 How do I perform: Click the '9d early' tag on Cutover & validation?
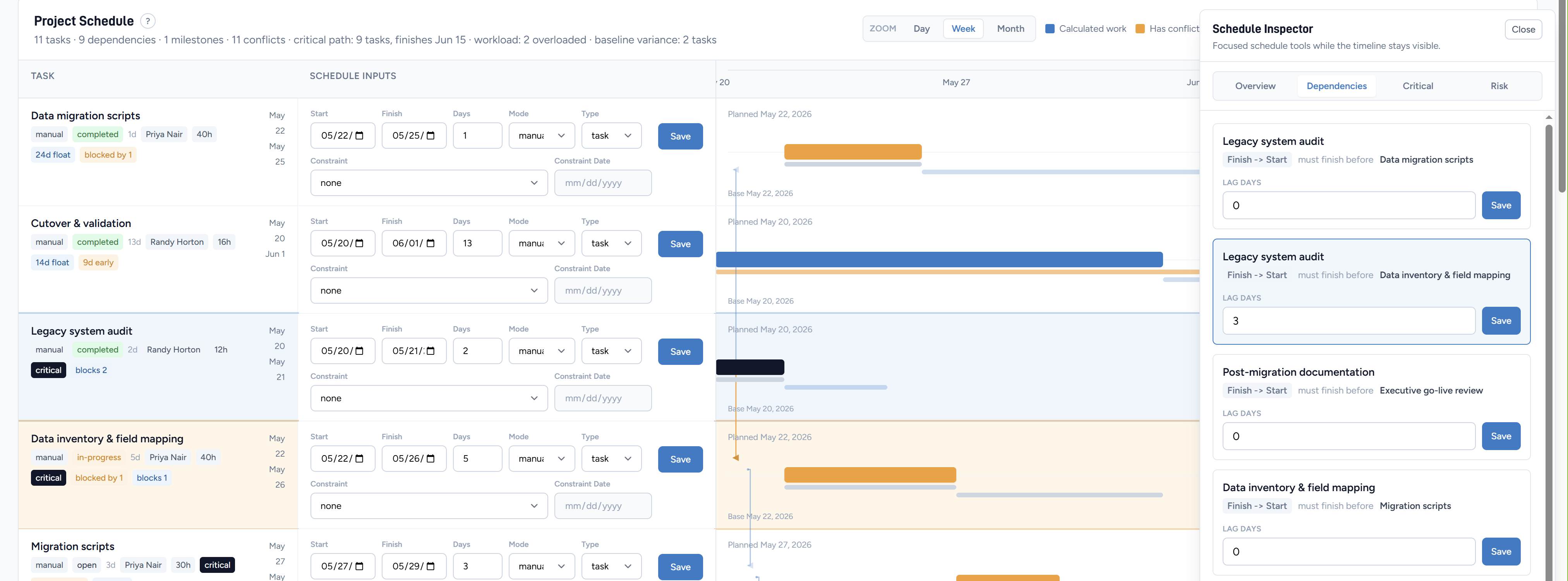coord(98,263)
